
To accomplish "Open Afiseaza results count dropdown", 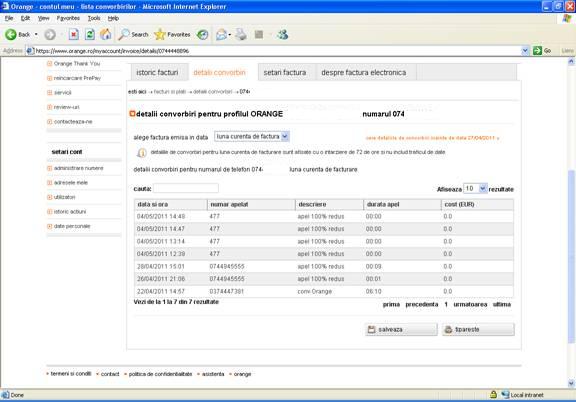I will tap(475, 189).
